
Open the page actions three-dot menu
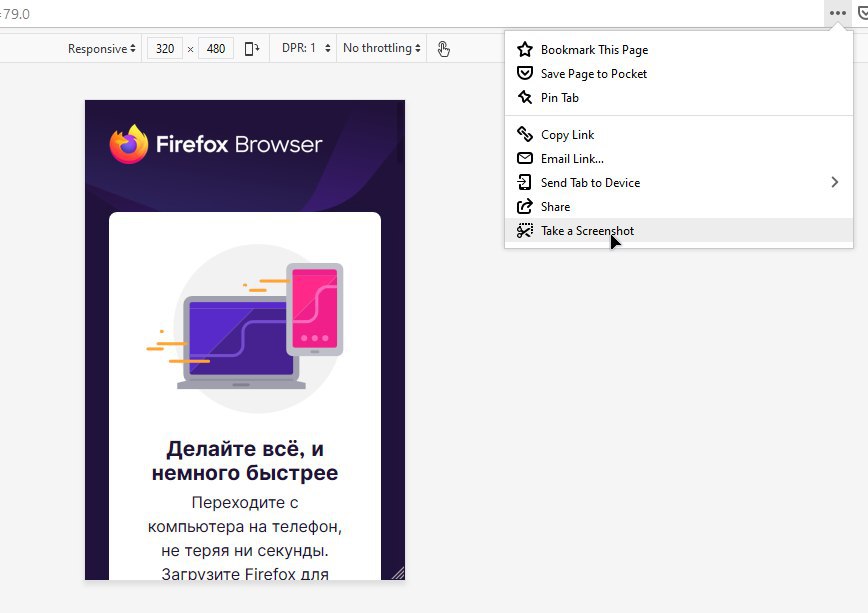click(838, 13)
